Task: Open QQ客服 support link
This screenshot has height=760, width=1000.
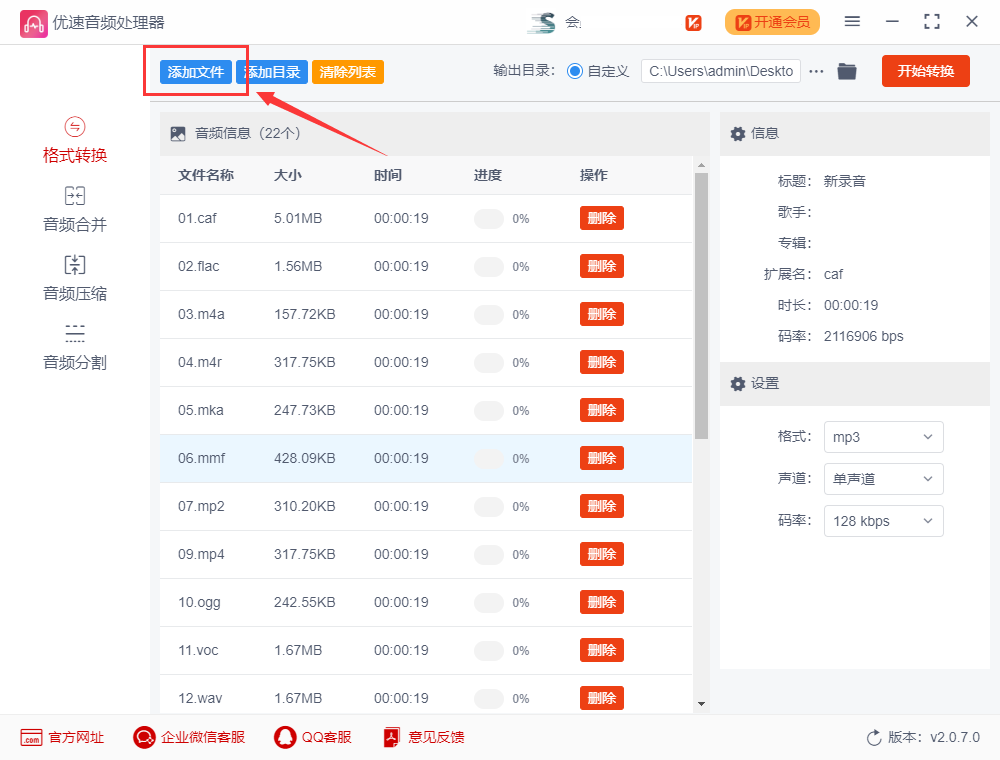Action: (312, 738)
